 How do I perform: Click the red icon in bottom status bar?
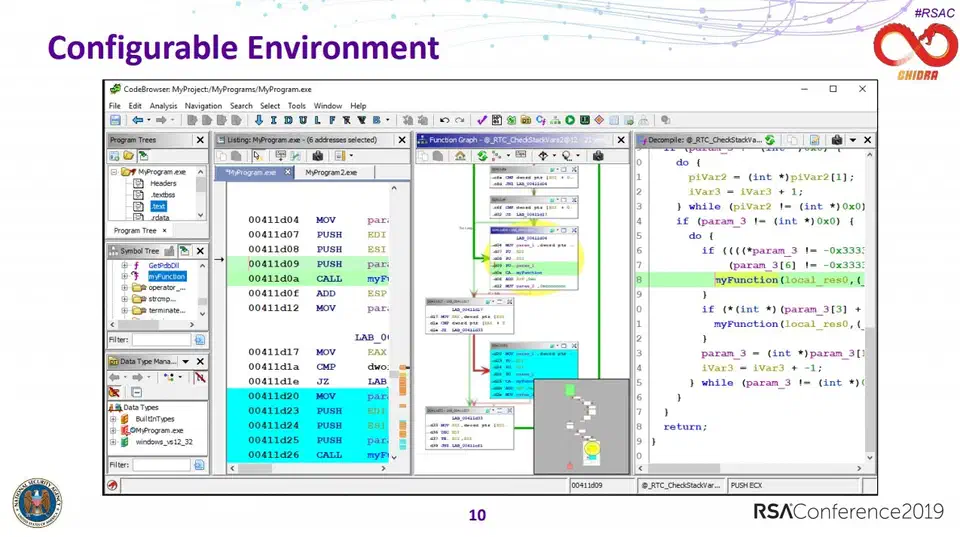tap(113, 486)
